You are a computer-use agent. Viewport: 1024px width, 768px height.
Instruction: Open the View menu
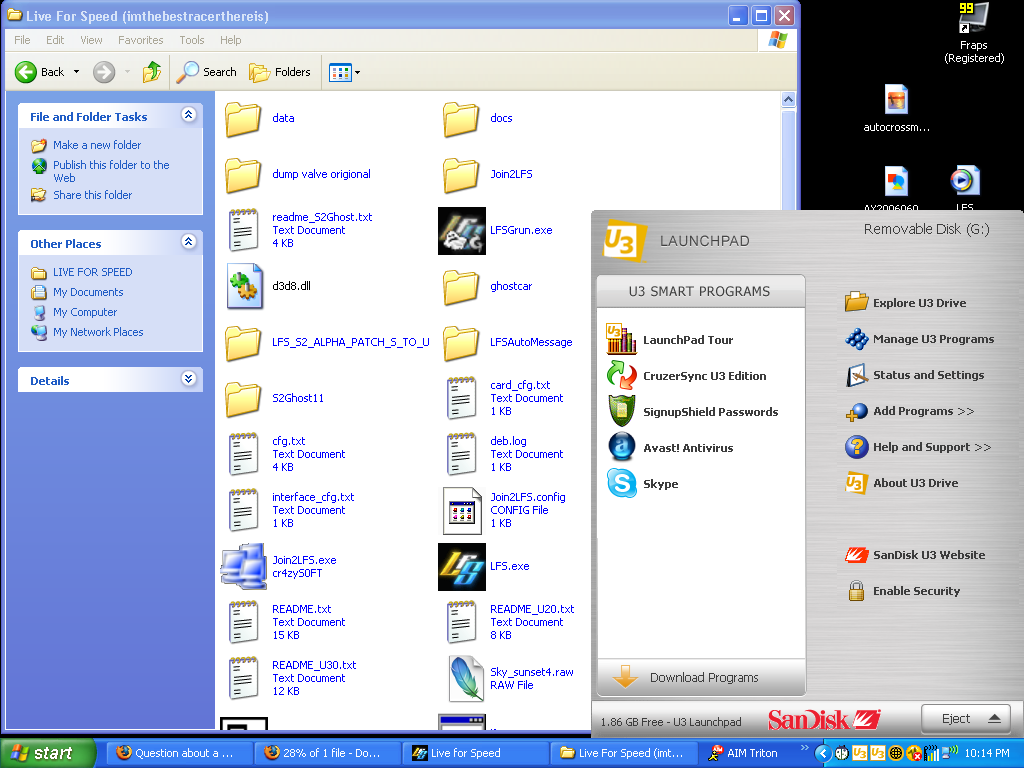tap(91, 40)
